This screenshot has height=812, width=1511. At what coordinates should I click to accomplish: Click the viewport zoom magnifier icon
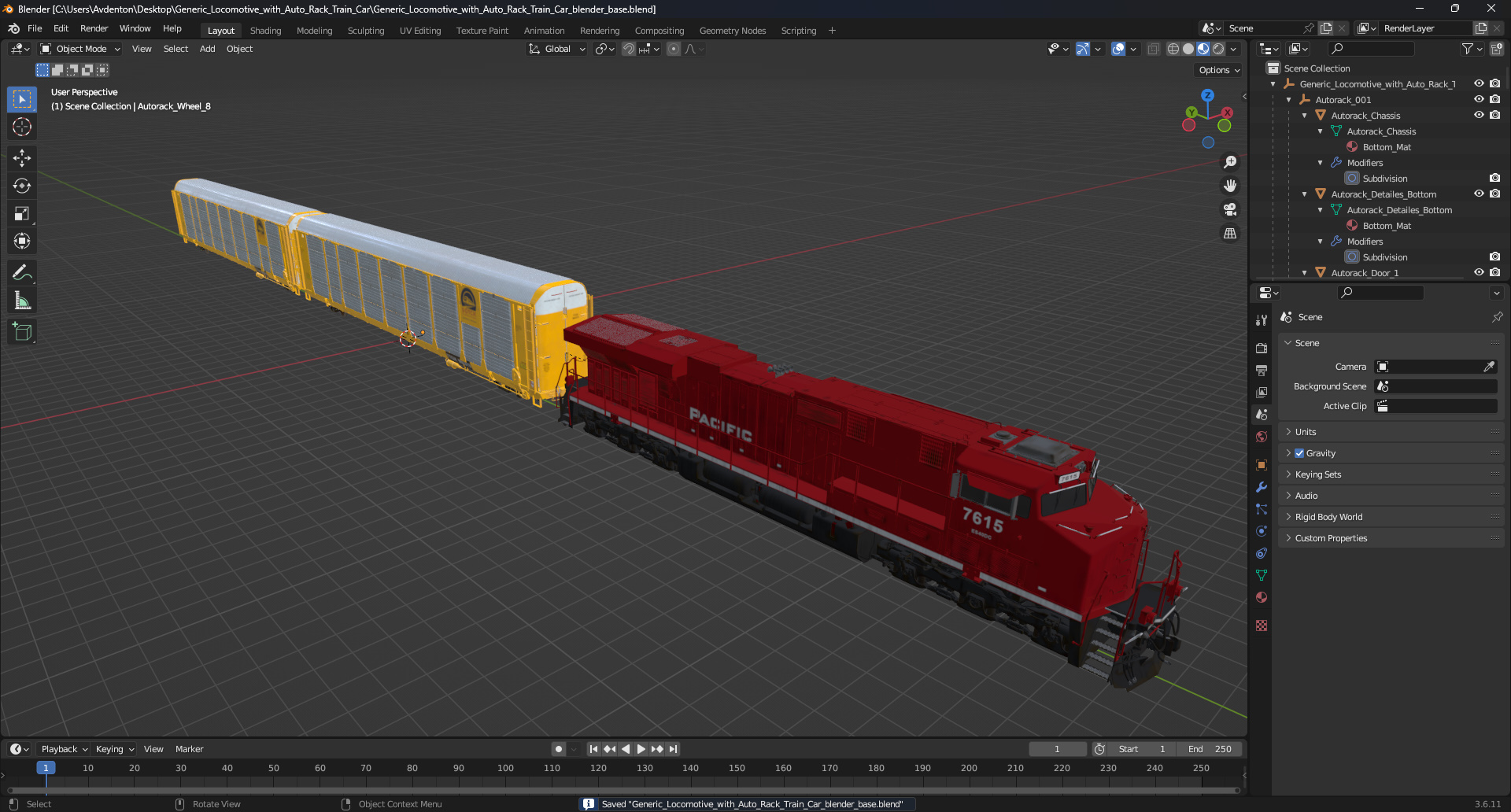1230,162
